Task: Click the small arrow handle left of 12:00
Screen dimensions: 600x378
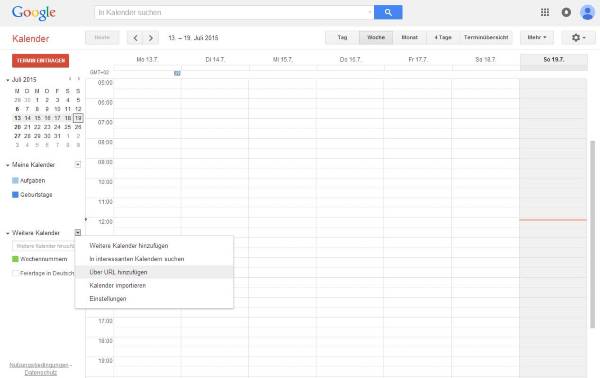Action: pyautogui.click(x=86, y=219)
